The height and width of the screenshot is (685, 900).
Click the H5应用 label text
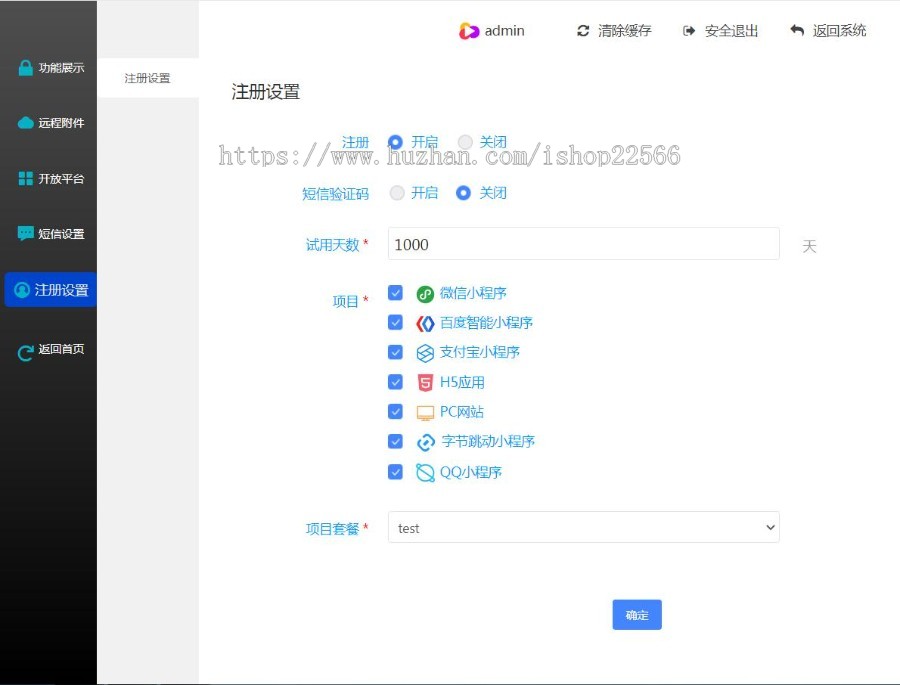462,382
